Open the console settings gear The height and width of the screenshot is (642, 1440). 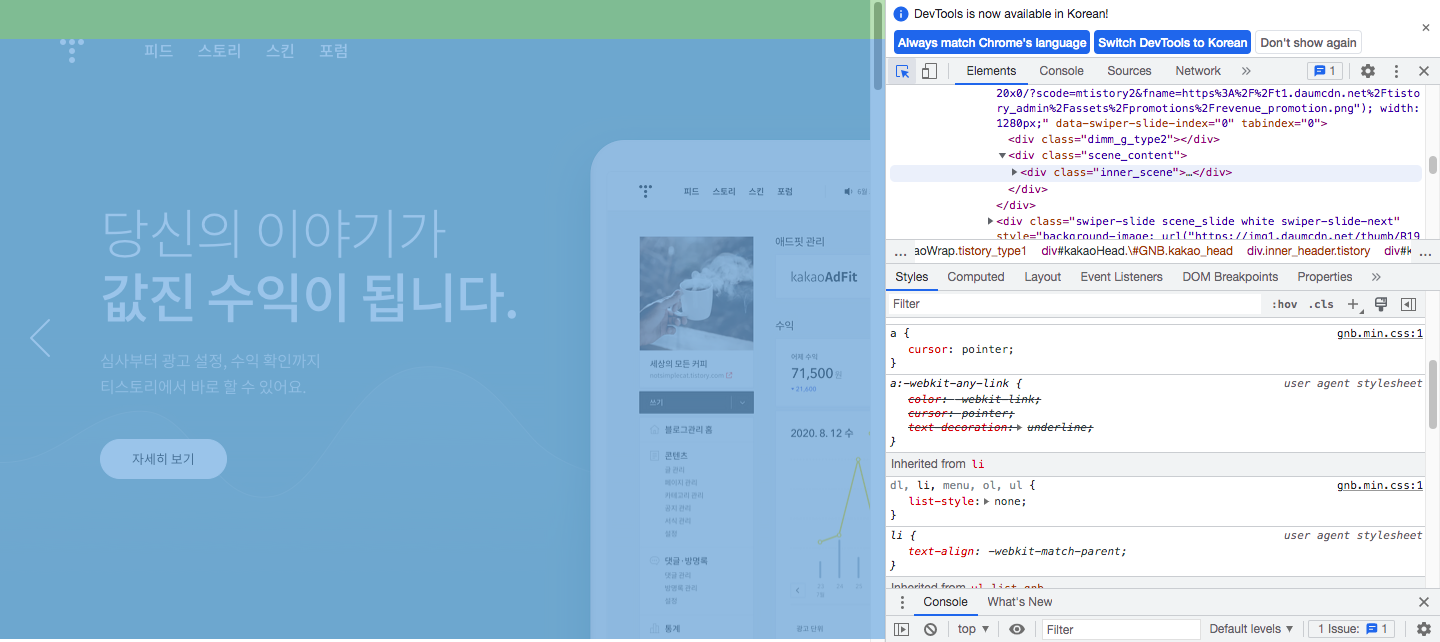coord(1424,629)
